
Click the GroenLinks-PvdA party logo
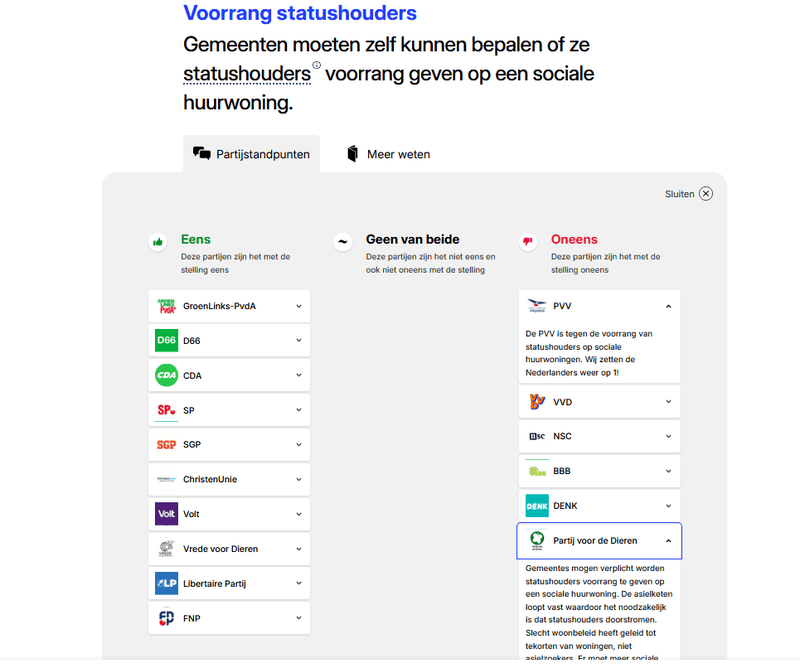point(167,306)
